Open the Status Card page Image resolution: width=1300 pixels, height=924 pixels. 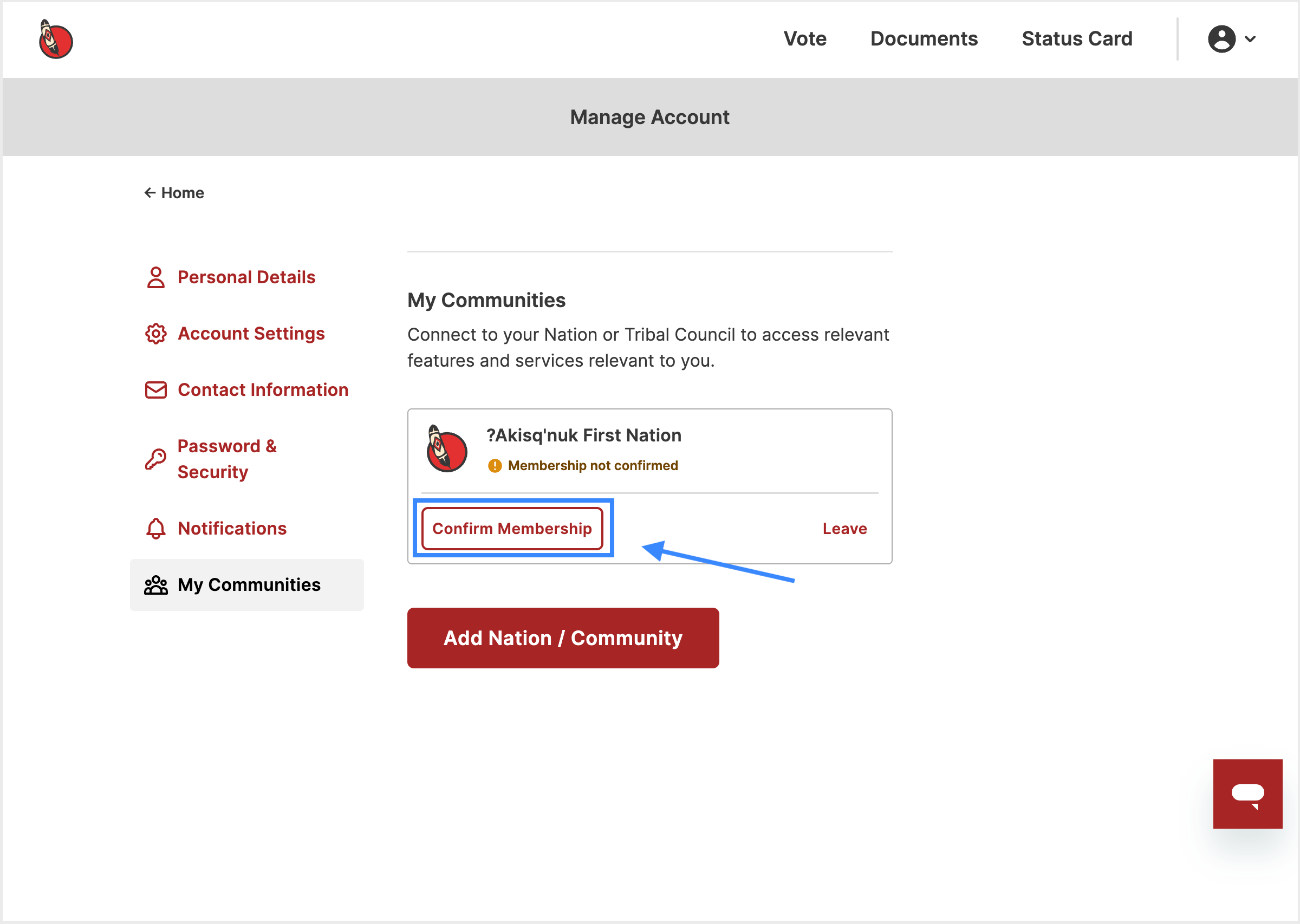(1076, 38)
